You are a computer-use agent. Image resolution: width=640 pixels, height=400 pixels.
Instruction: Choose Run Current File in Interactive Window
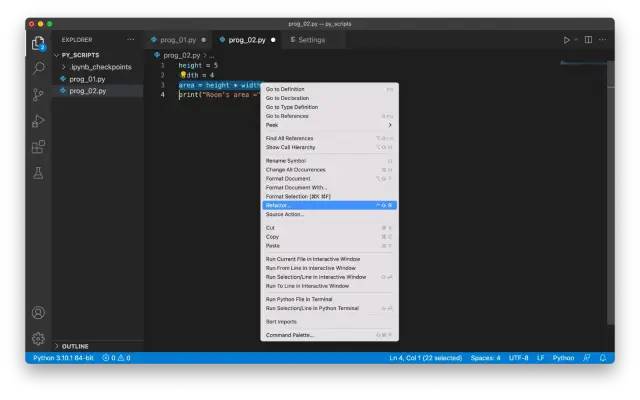coord(329,259)
